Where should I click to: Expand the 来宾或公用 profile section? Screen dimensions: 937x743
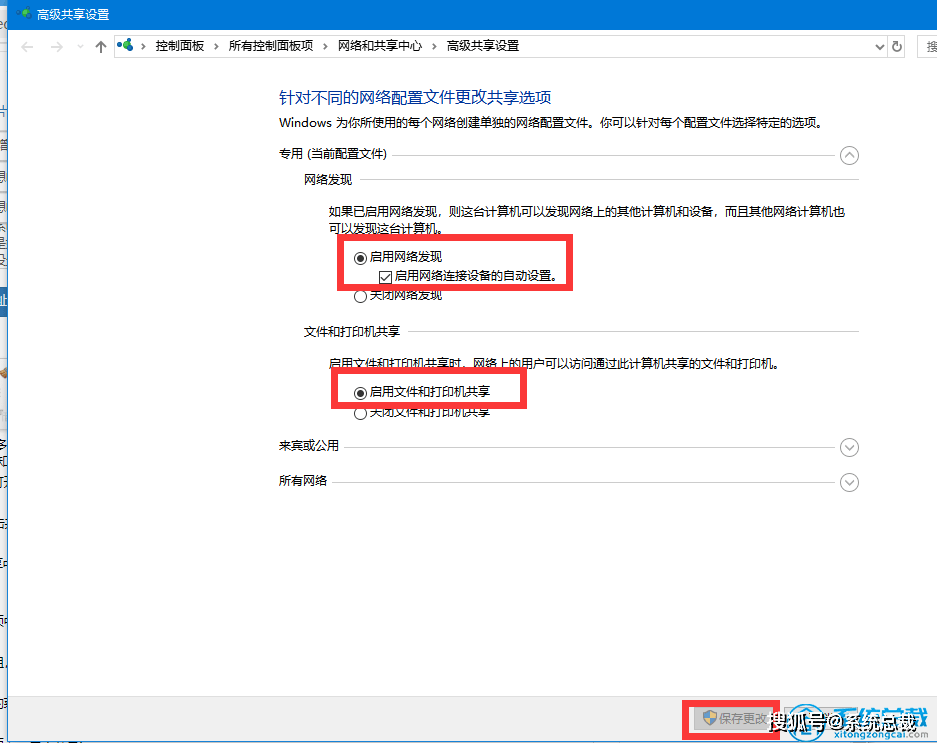(x=849, y=447)
